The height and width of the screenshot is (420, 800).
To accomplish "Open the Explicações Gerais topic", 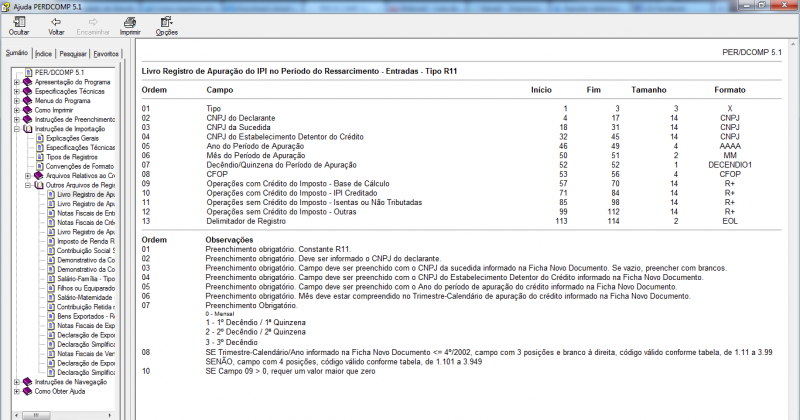I will 72,138.
